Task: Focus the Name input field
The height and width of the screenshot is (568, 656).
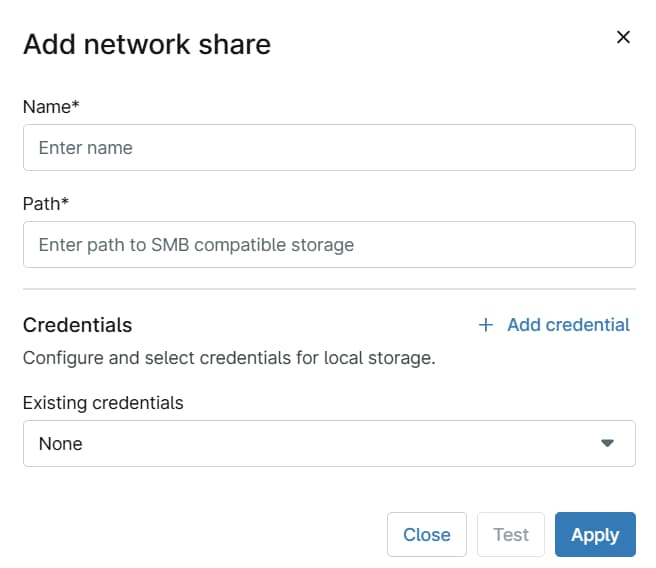Action: coord(329,148)
